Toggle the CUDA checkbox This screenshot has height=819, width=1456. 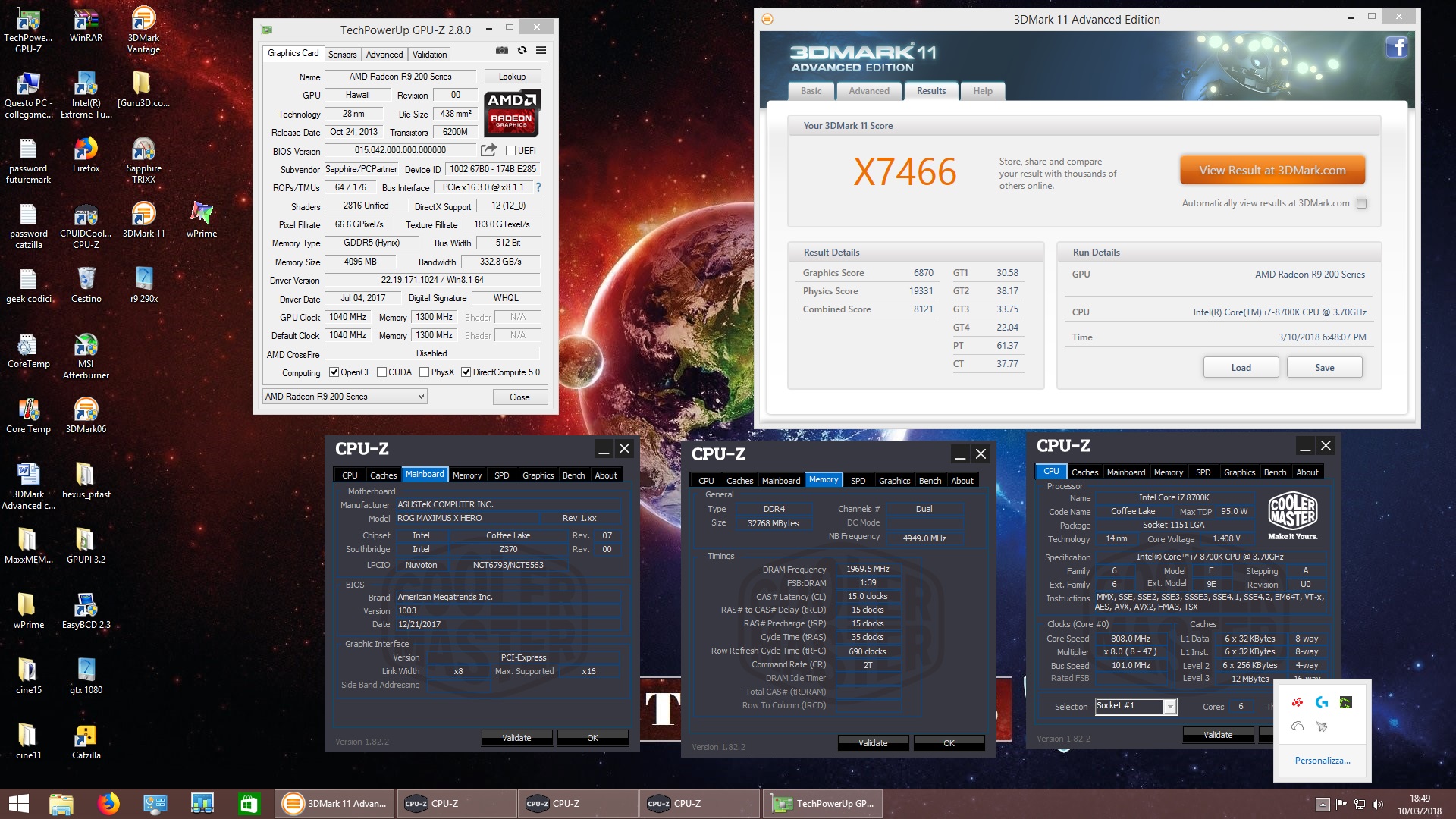coord(381,372)
